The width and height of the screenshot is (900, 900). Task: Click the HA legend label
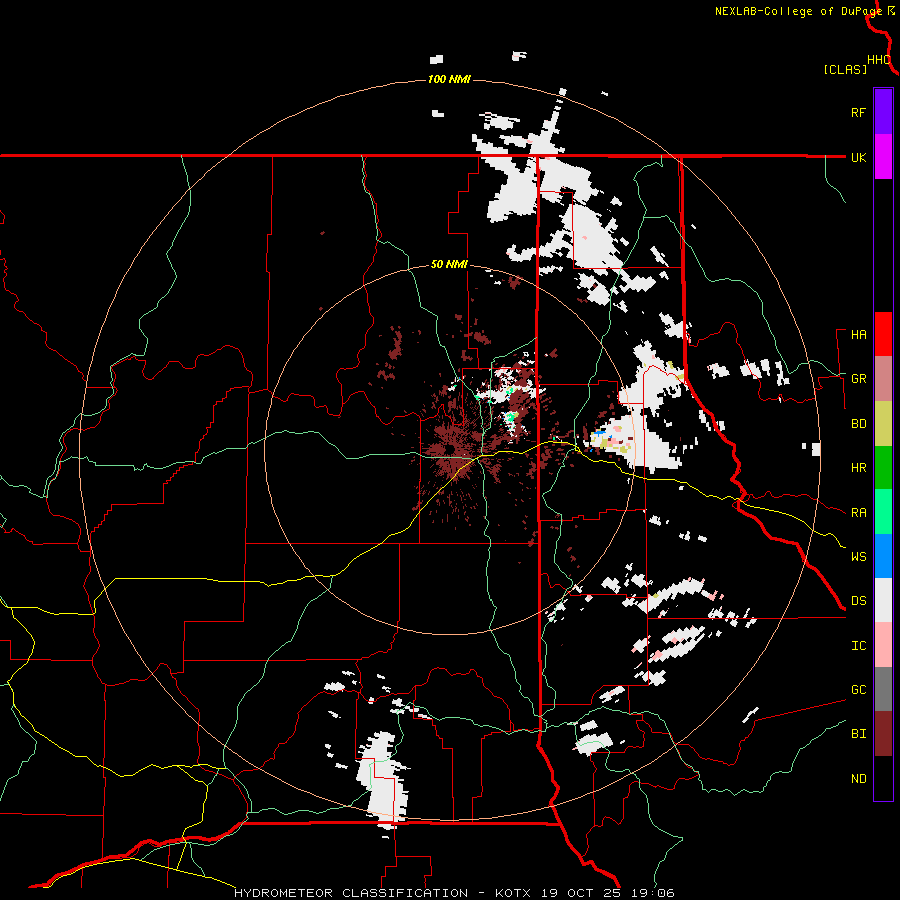click(x=859, y=335)
